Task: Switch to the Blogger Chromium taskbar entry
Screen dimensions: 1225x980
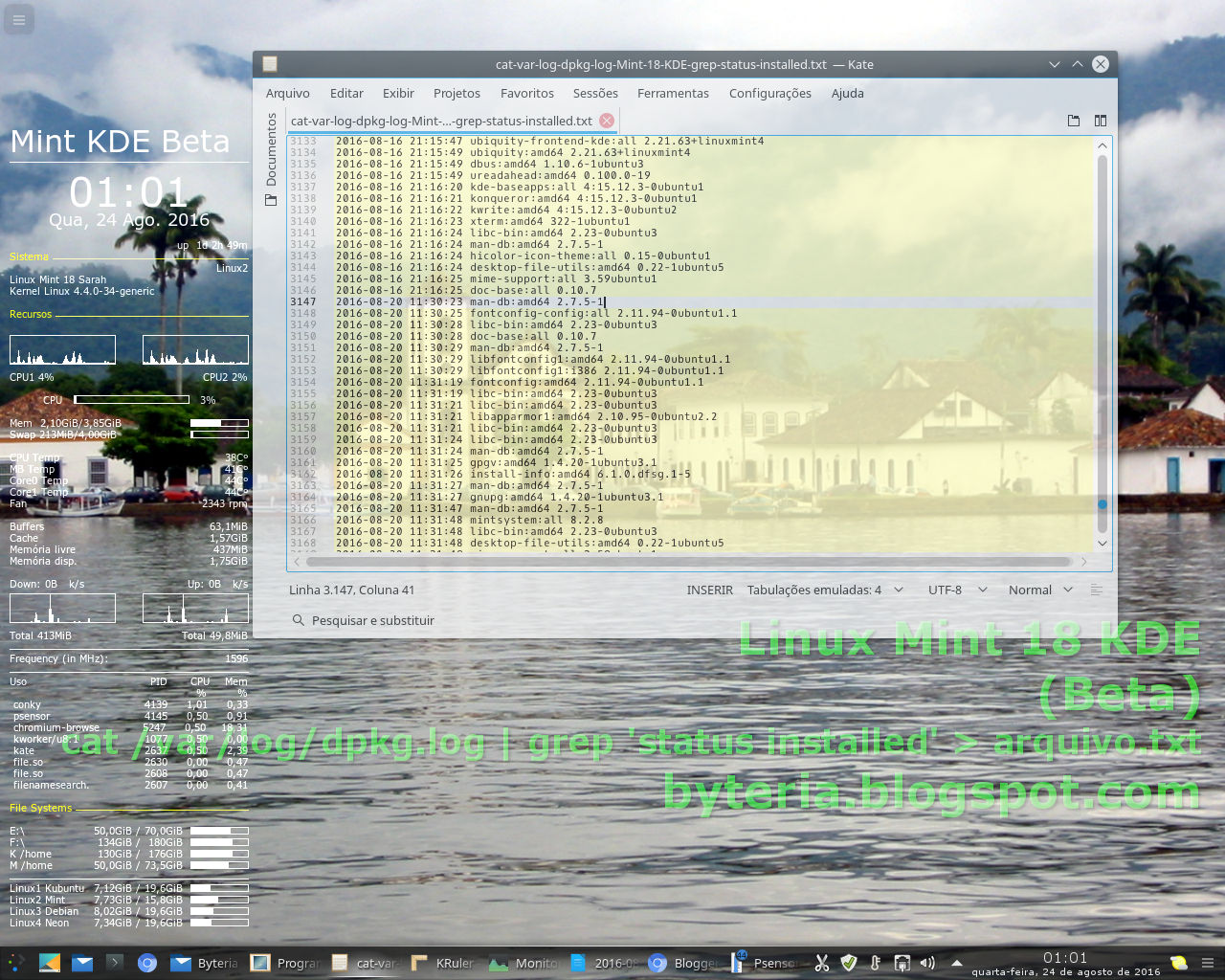Action: 682,963
